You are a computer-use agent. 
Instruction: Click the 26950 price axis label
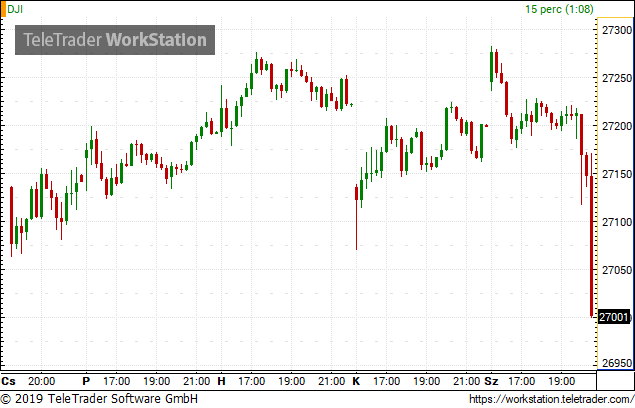(617, 363)
